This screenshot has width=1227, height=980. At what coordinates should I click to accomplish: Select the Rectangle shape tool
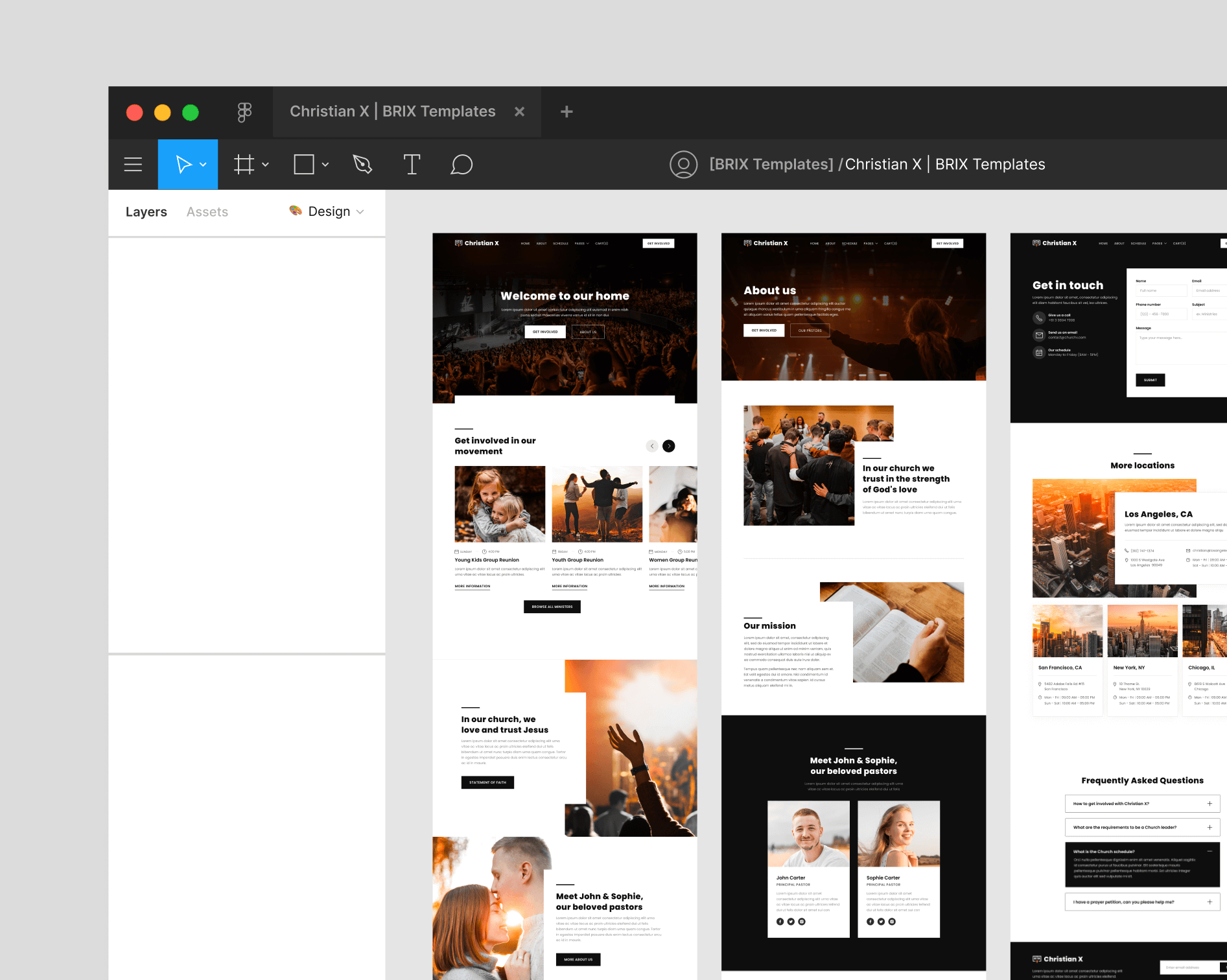304,164
